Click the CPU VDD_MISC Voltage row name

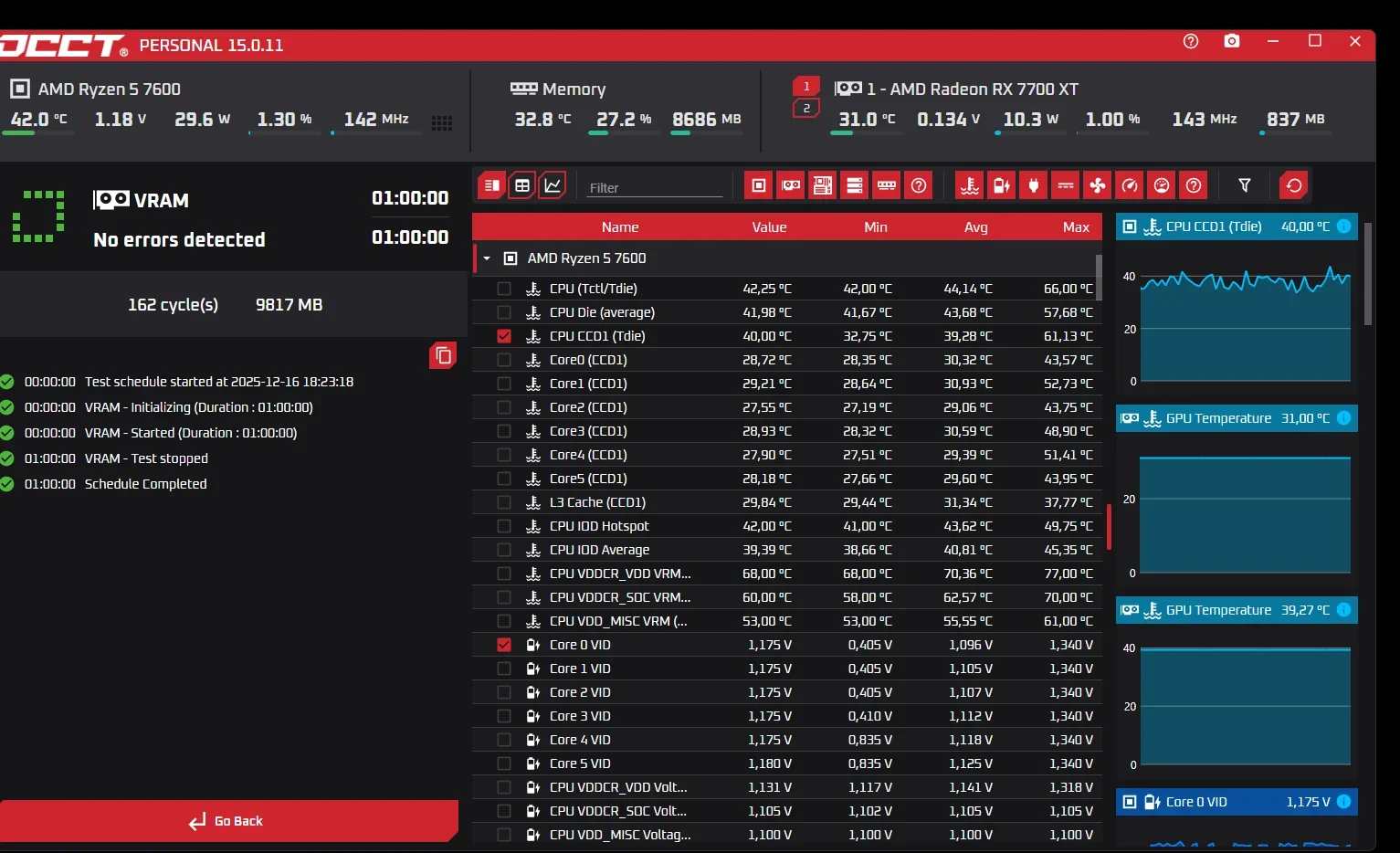click(x=620, y=835)
